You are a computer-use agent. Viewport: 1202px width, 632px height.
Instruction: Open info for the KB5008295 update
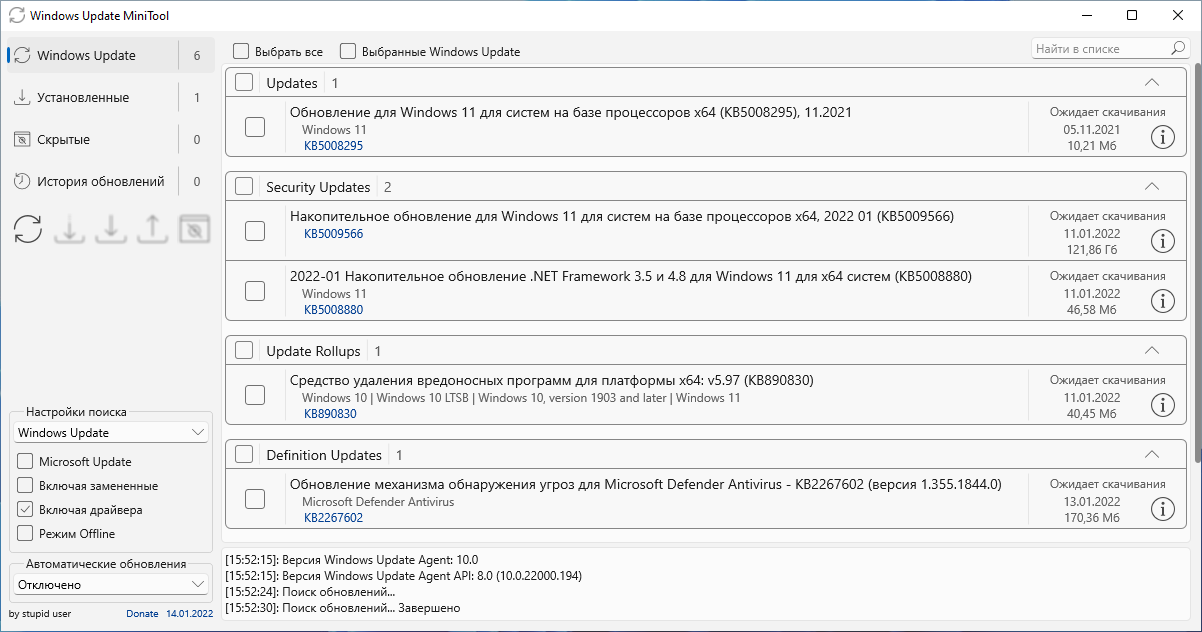(x=1162, y=137)
